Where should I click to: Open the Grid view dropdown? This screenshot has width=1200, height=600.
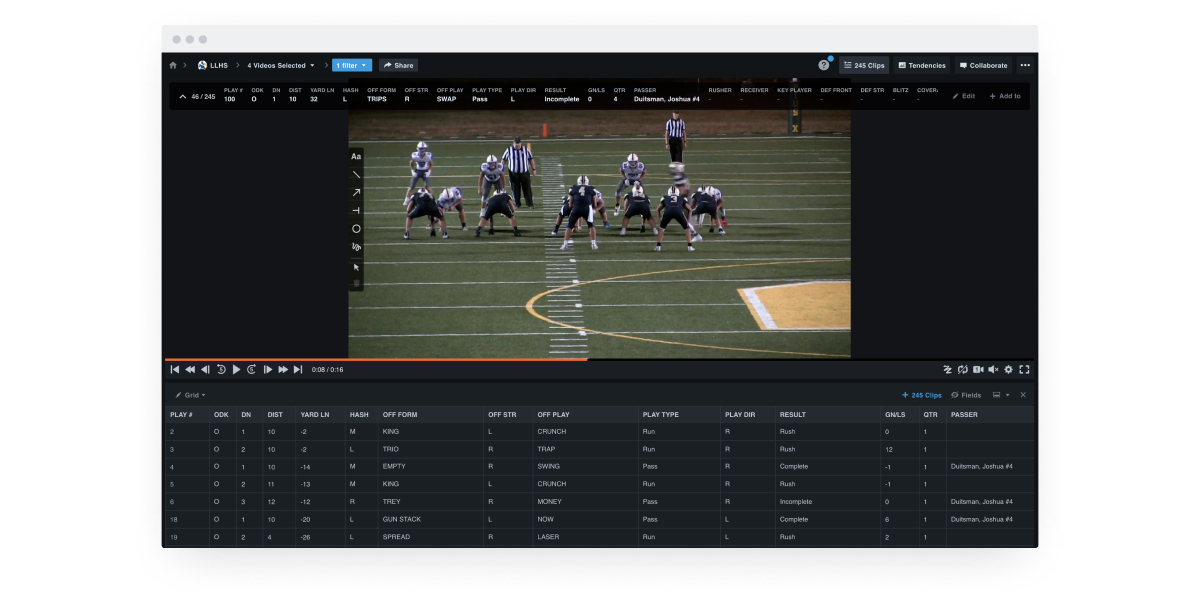(190, 395)
